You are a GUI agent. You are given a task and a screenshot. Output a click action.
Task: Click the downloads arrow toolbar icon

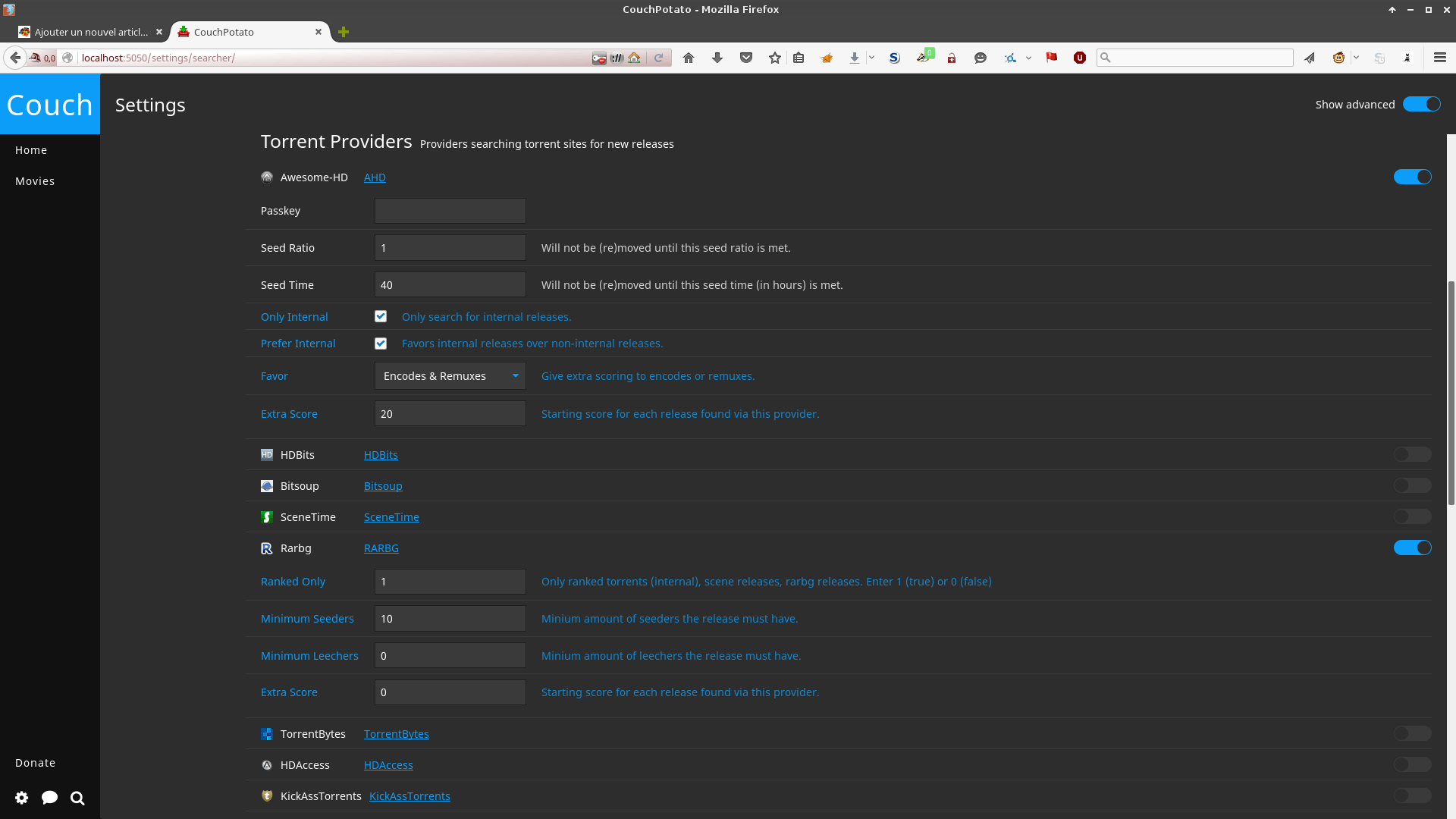coord(855,58)
